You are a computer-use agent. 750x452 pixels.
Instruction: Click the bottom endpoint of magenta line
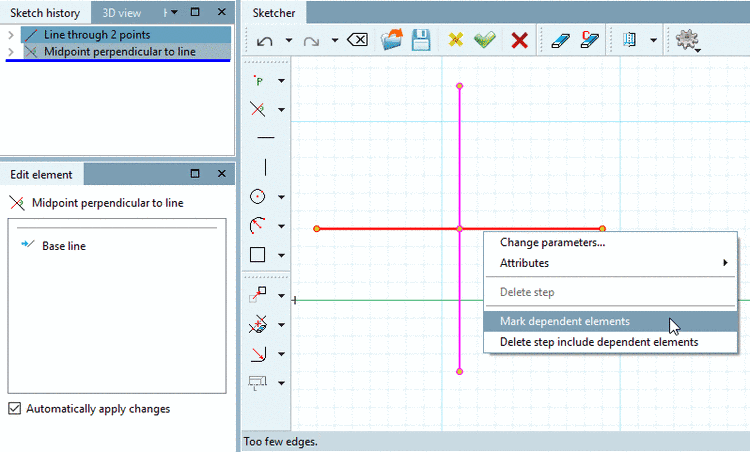[460, 372]
